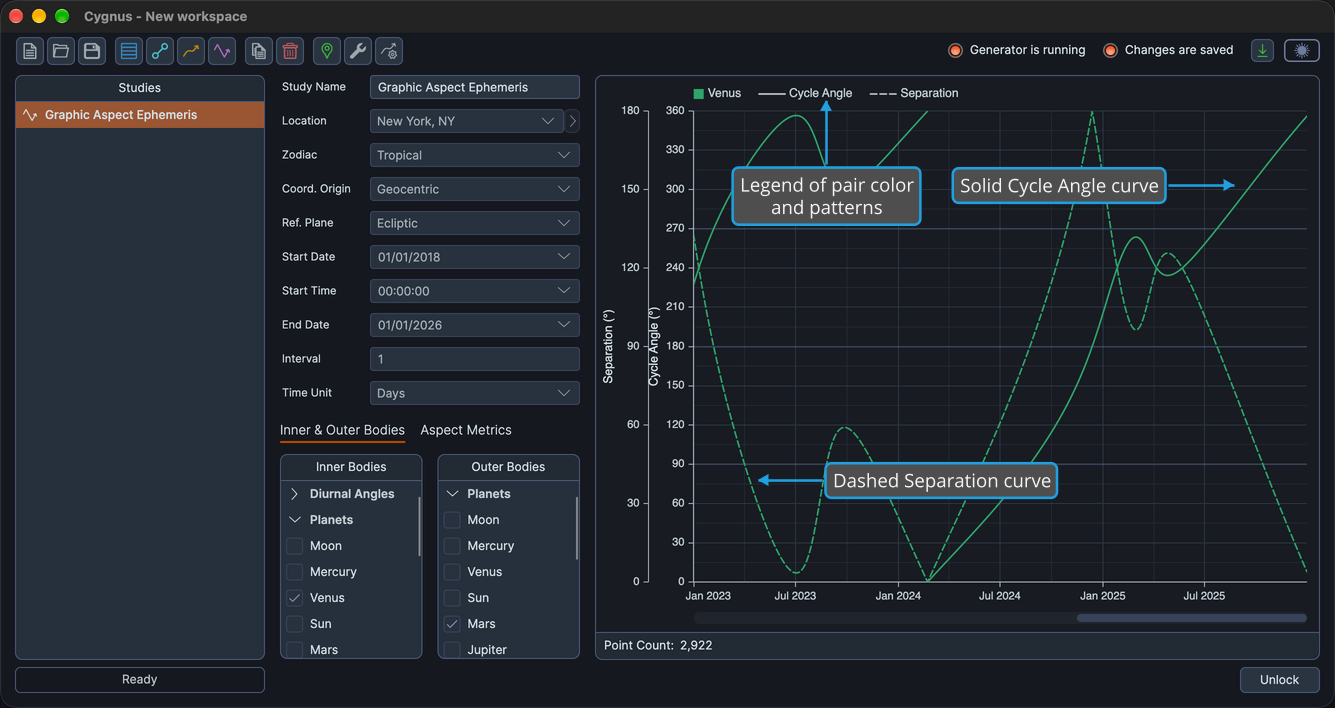The width and height of the screenshot is (1335, 708).
Task: Click the Unlock button
Action: tap(1279, 680)
